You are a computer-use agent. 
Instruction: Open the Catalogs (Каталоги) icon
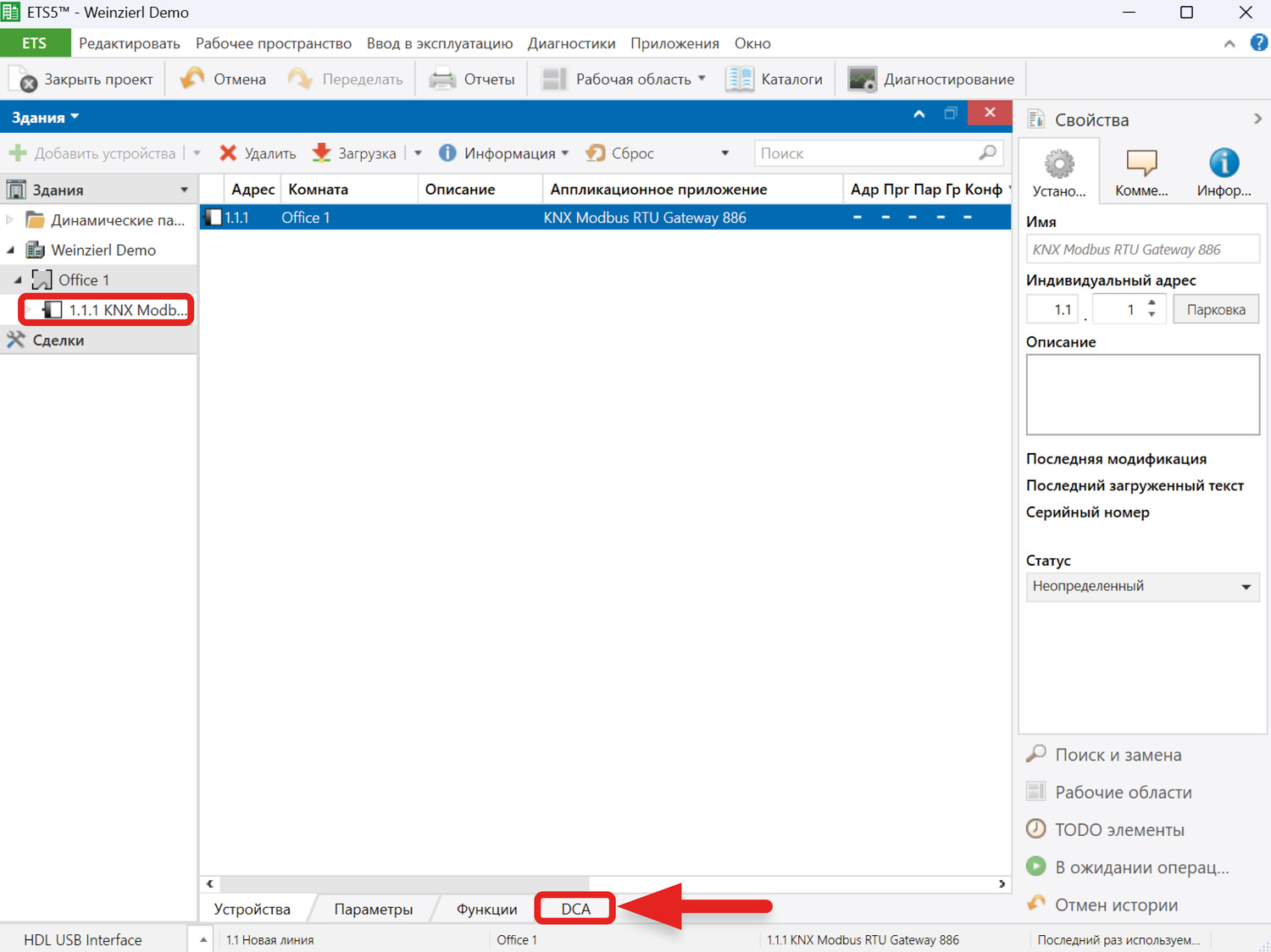[x=739, y=79]
